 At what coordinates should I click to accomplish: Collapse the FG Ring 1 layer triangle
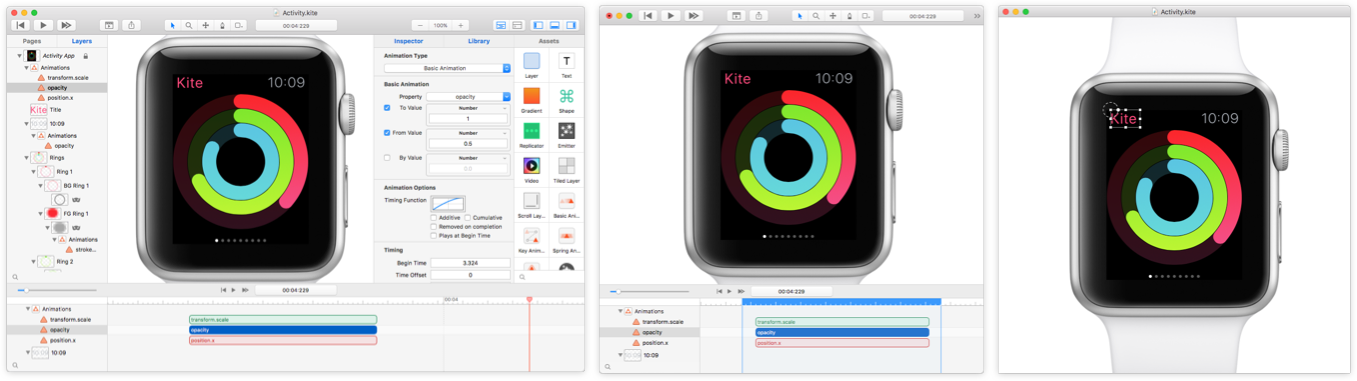coord(41,213)
